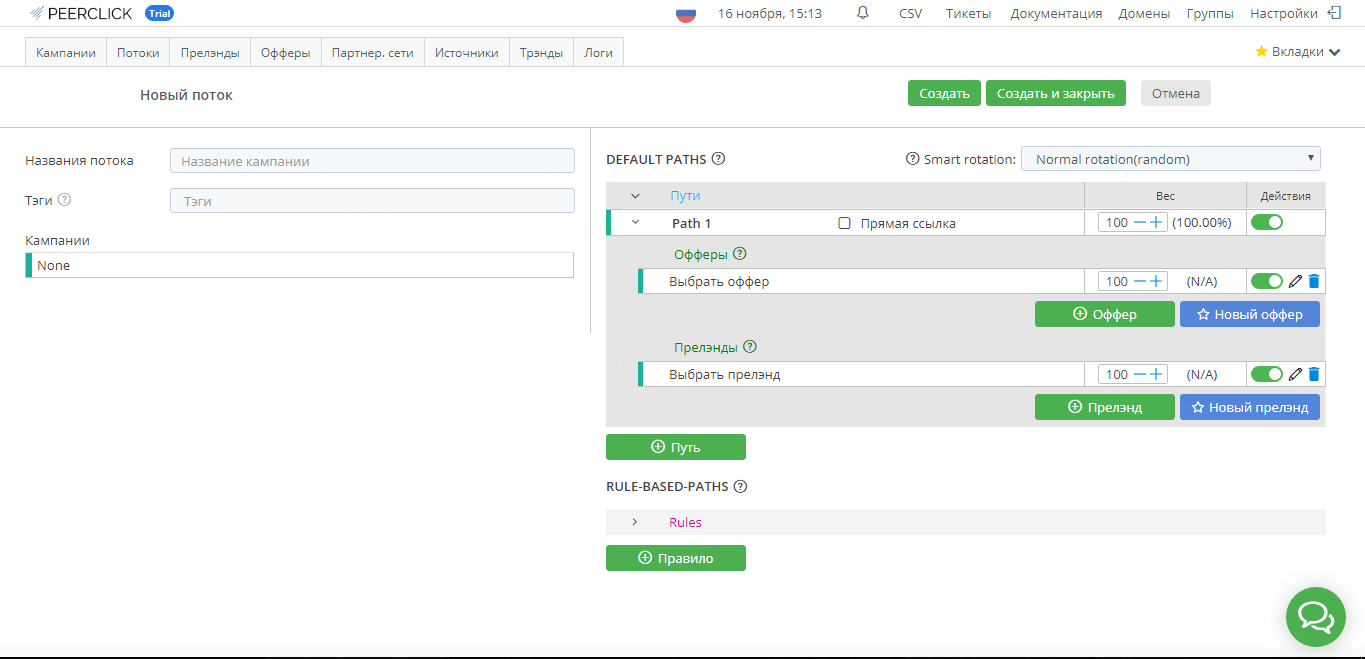Screen dimensions: 1365x659
Task: Toggle the Выбрать оффер row switch
Action: click(x=1266, y=282)
